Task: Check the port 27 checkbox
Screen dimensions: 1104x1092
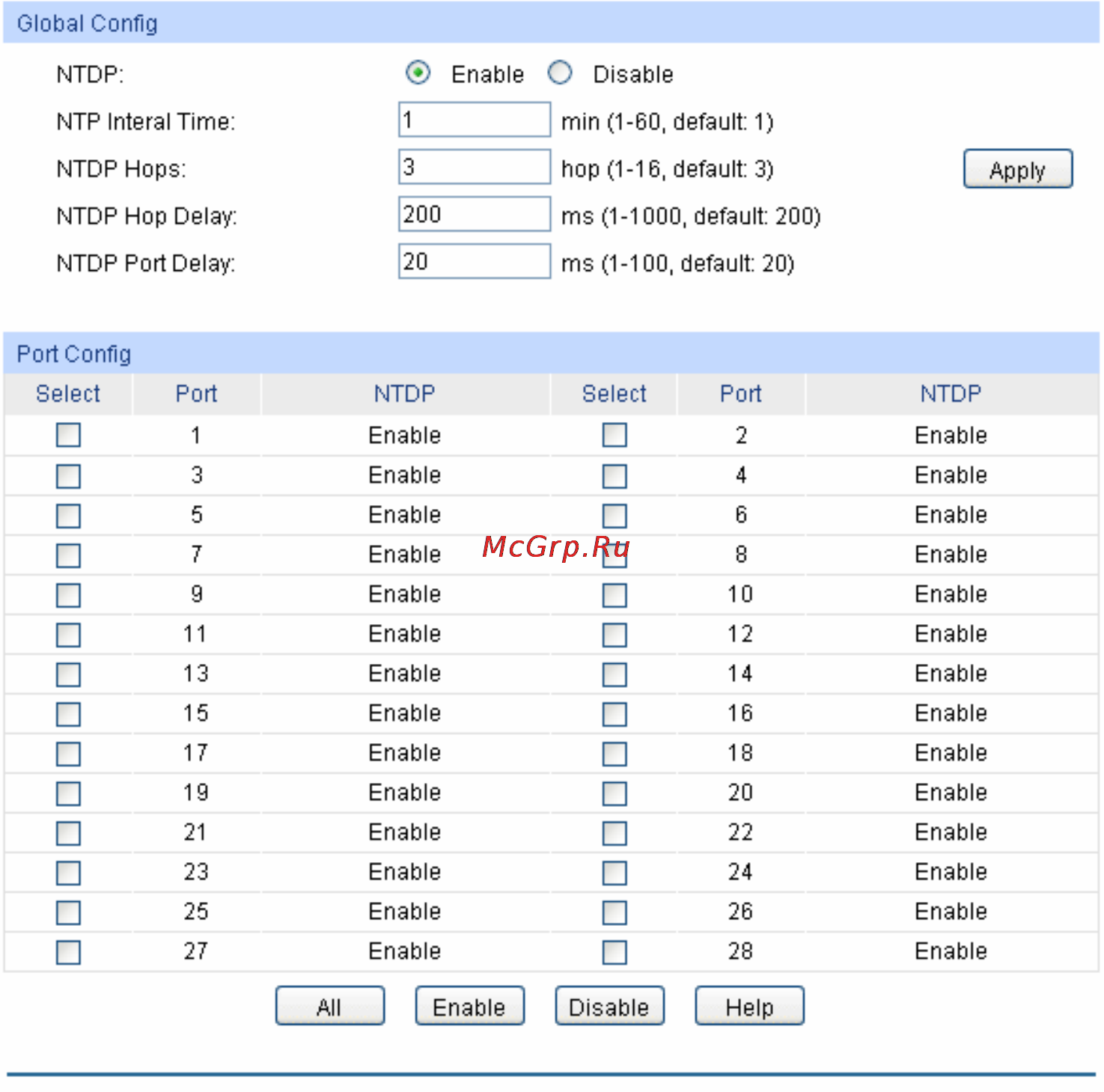Action: pyautogui.click(x=68, y=952)
